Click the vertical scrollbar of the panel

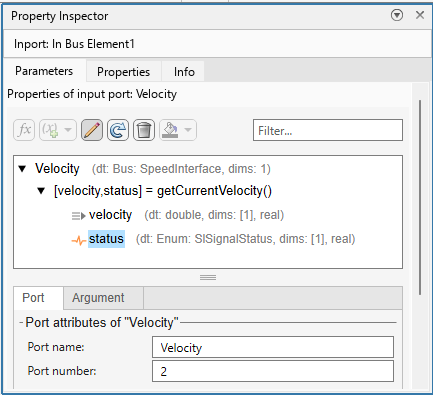(x=420, y=197)
